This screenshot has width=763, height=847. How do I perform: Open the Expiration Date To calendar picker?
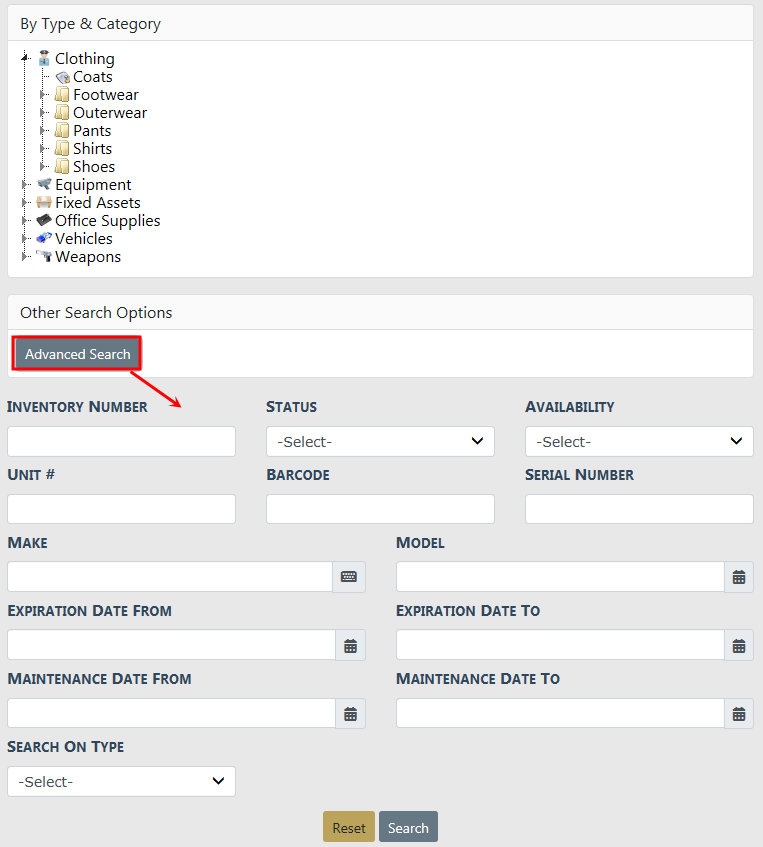738,646
